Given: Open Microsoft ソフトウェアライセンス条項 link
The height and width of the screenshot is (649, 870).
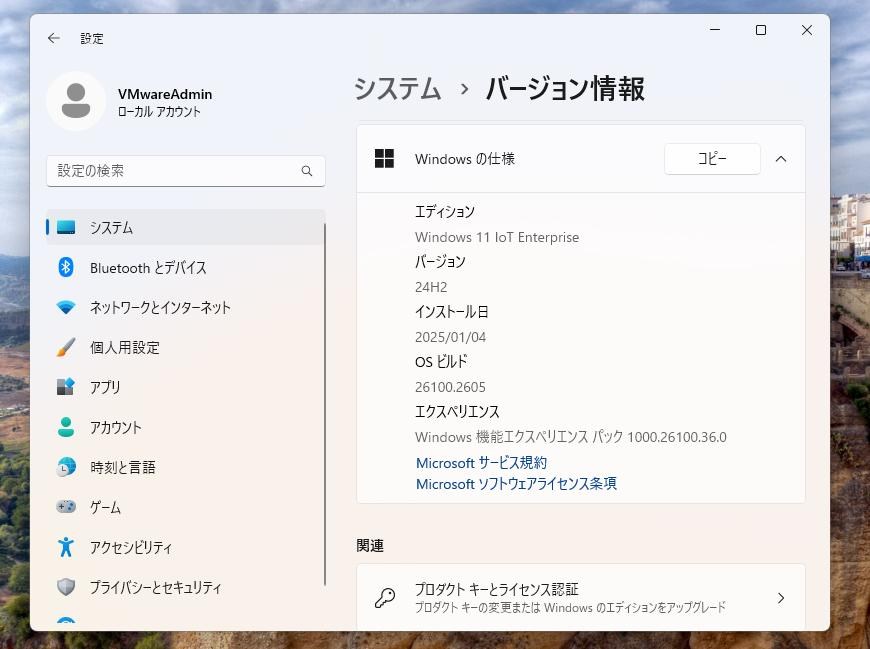Looking at the screenshot, I should coord(516,484).
